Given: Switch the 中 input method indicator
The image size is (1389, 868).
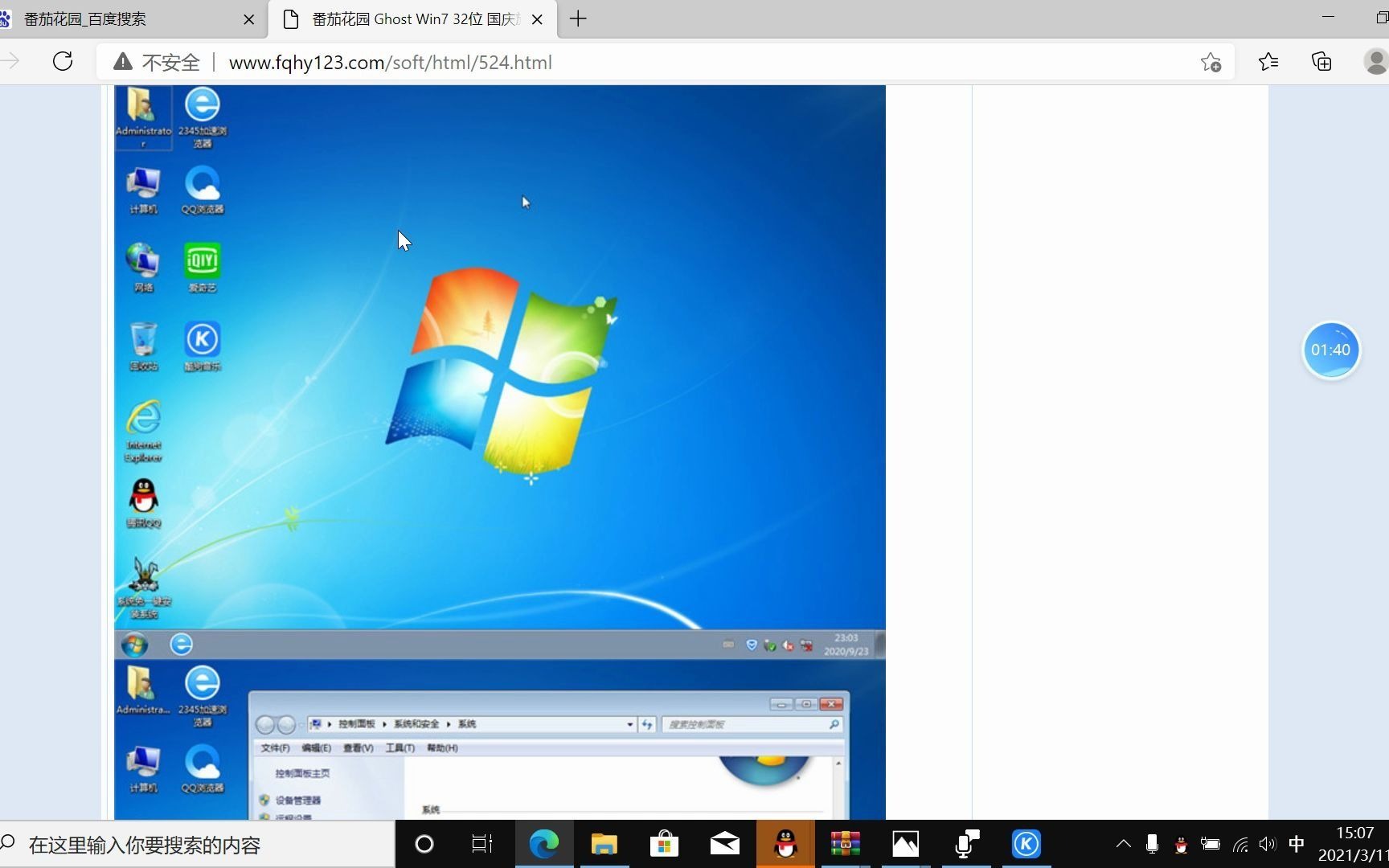Looking at the screenshot, I should point(1297,844).
